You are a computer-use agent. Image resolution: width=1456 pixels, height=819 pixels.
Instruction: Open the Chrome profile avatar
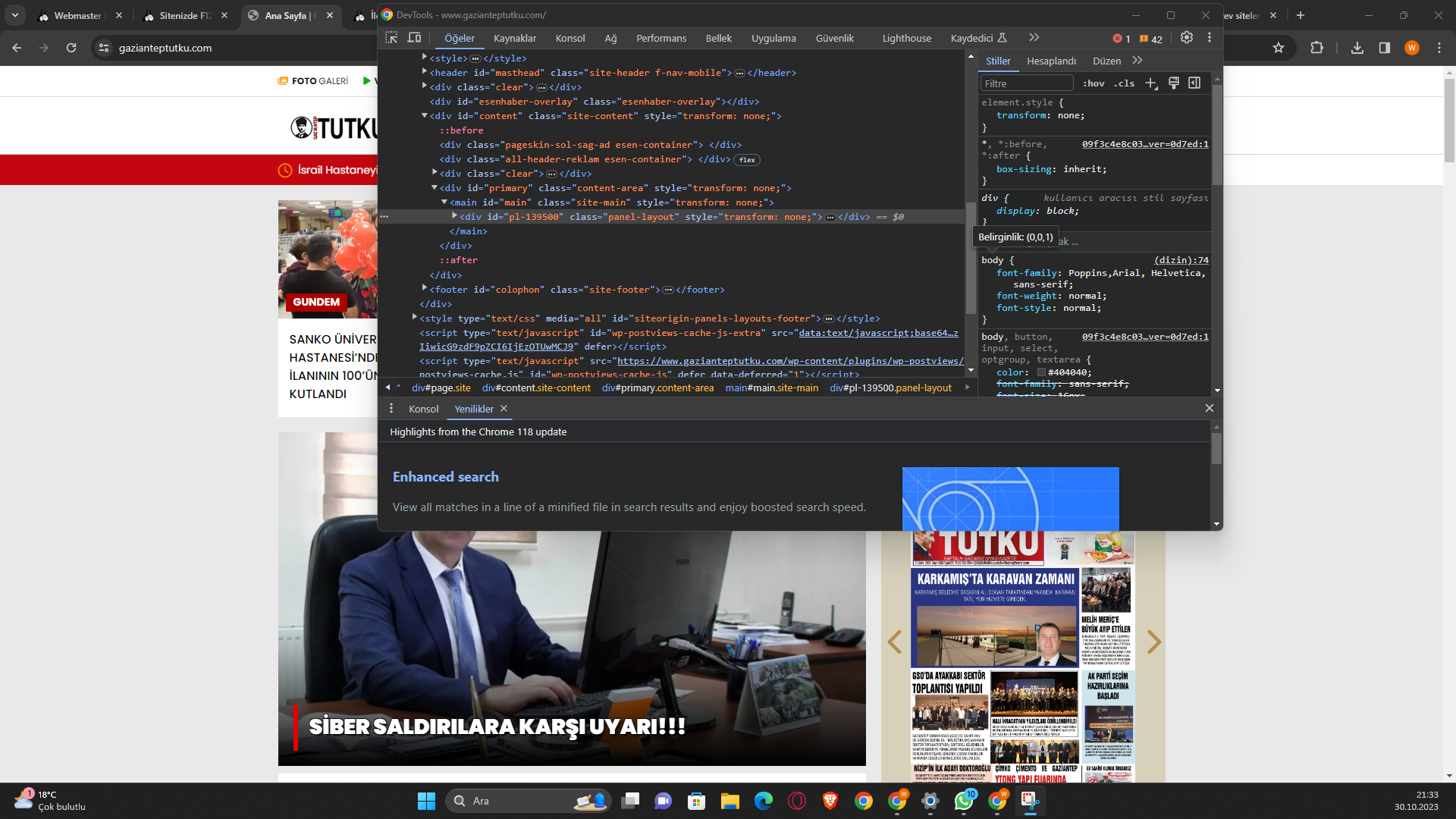coord(1412,48)
